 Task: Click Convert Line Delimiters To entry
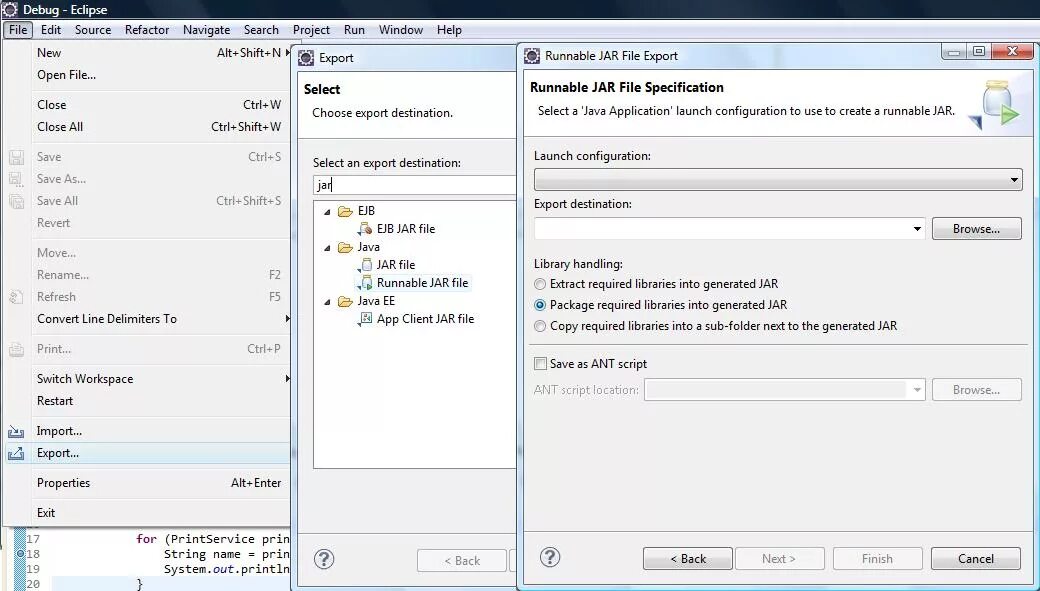(147, 319)
